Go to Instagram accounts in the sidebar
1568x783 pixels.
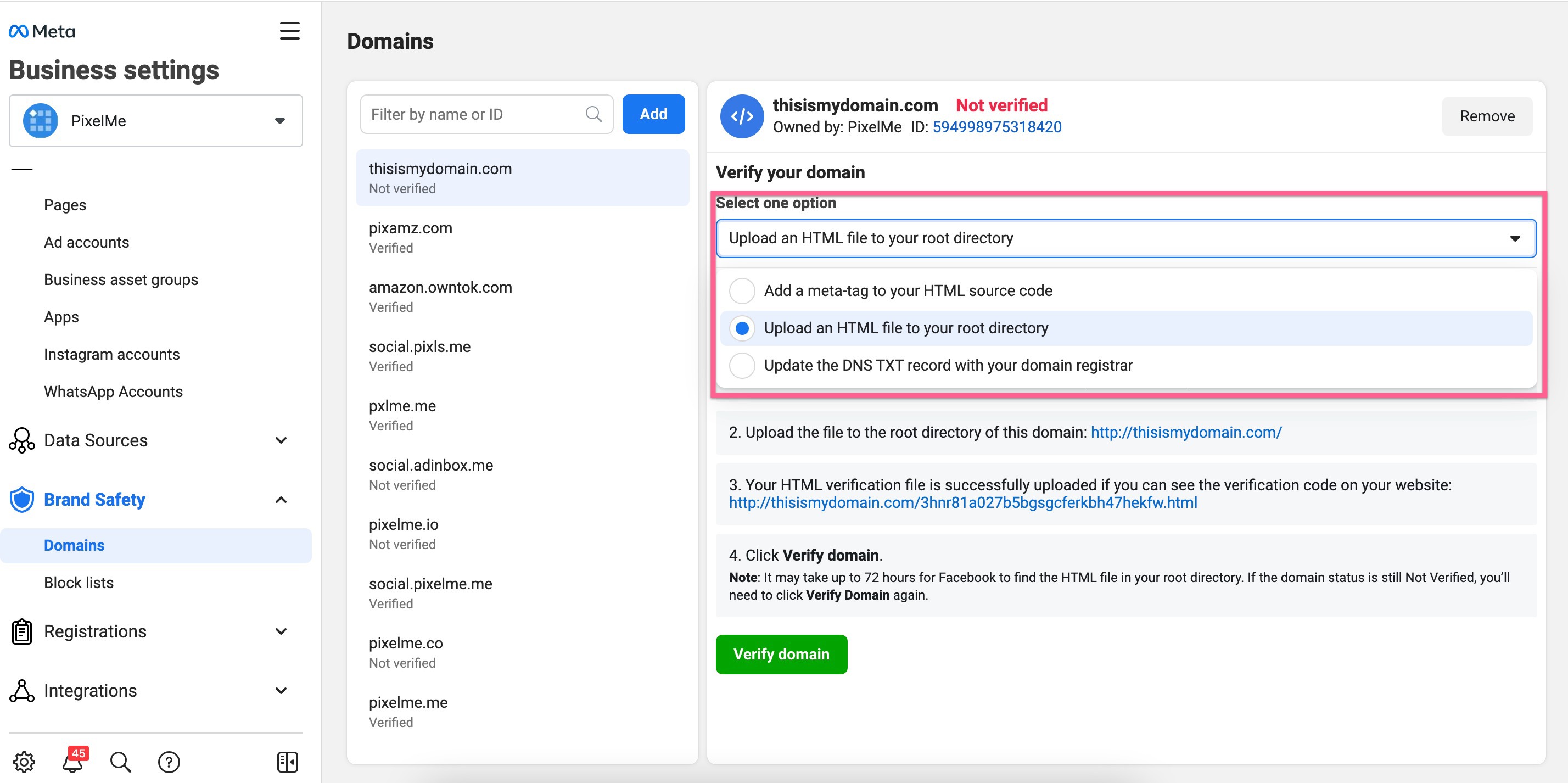pyautogui.click(x=111, y=354)
